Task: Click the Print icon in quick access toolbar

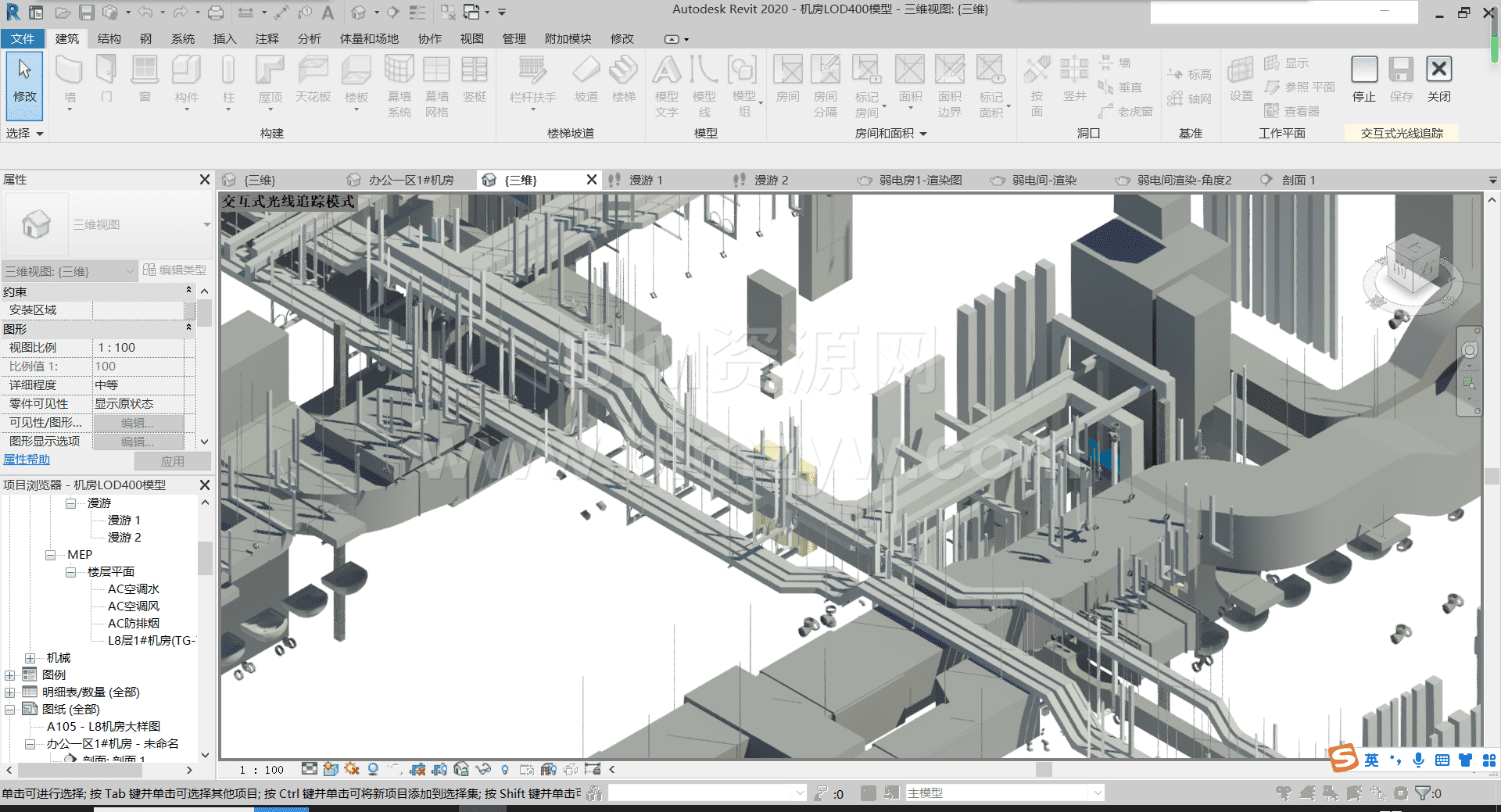Action: 216,13
